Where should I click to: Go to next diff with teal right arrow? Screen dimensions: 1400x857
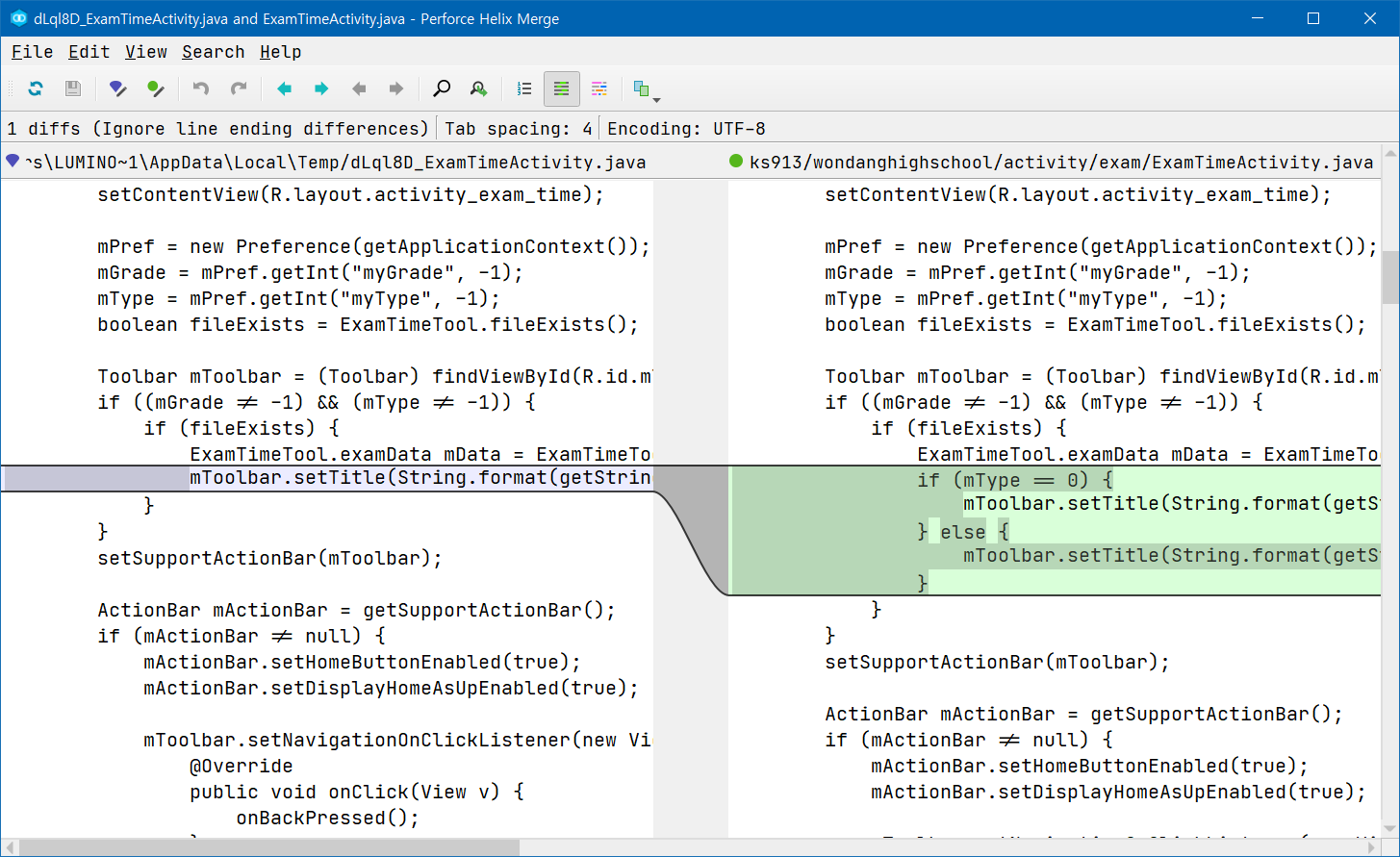tap(321, 88)
